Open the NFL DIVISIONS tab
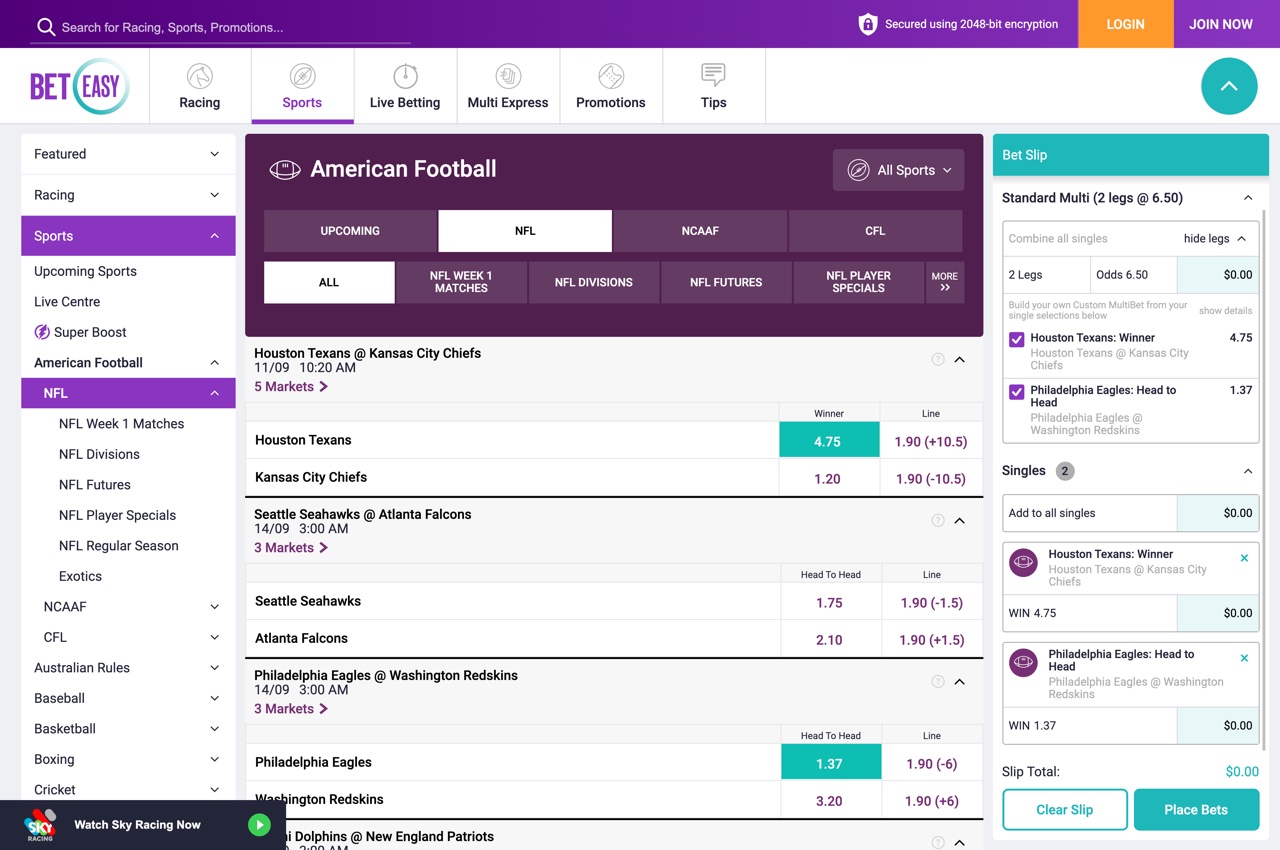Screen dimensions: 1280x850 594,282
